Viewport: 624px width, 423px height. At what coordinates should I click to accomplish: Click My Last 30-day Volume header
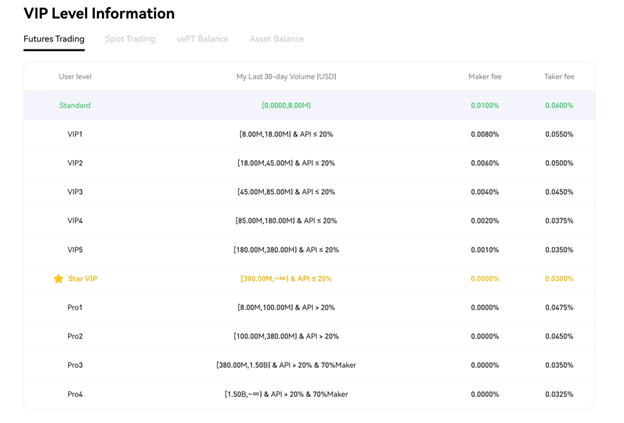tap(286, 76)
